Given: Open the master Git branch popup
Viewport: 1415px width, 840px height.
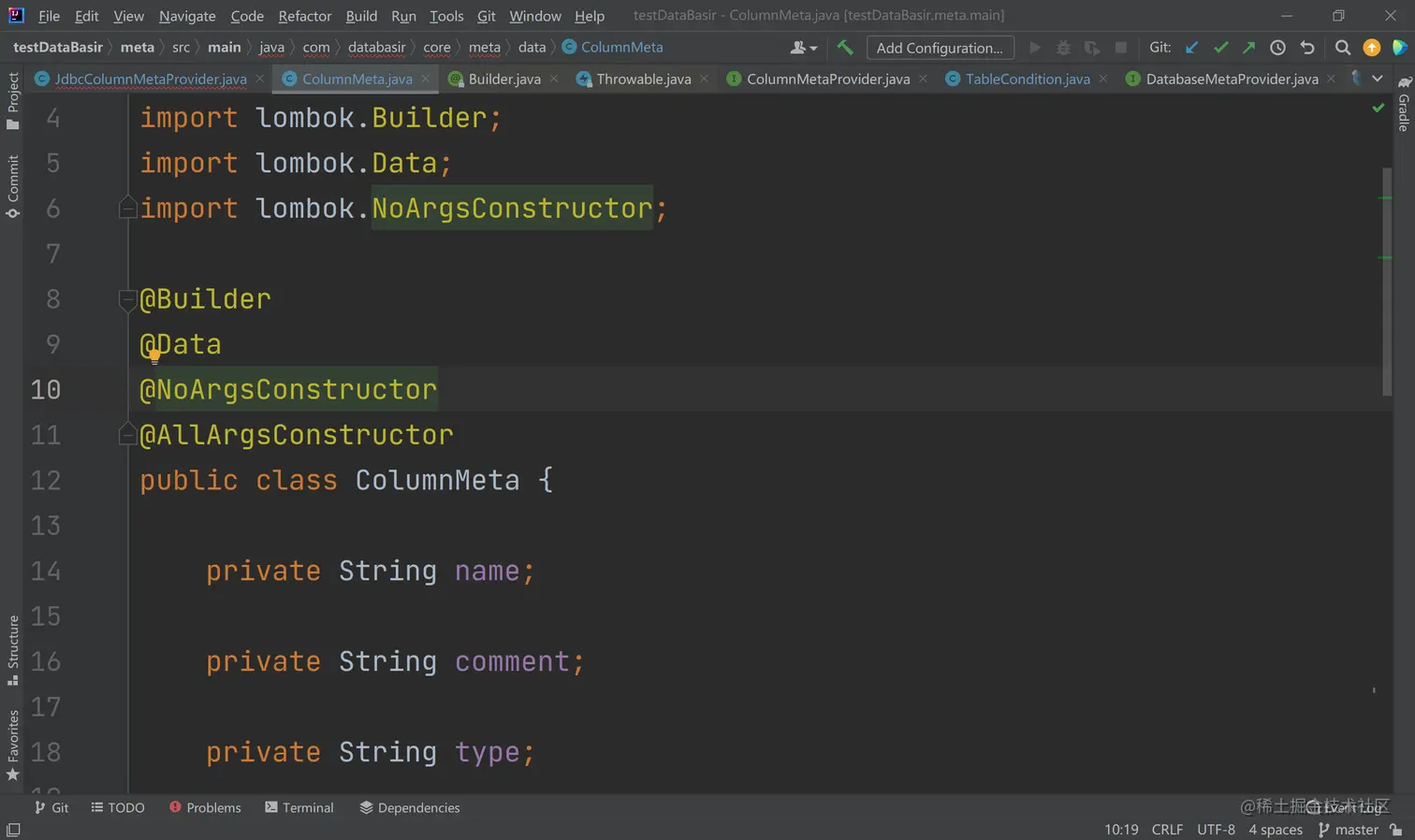Looking at the screenshot, I should [1349, 830].
